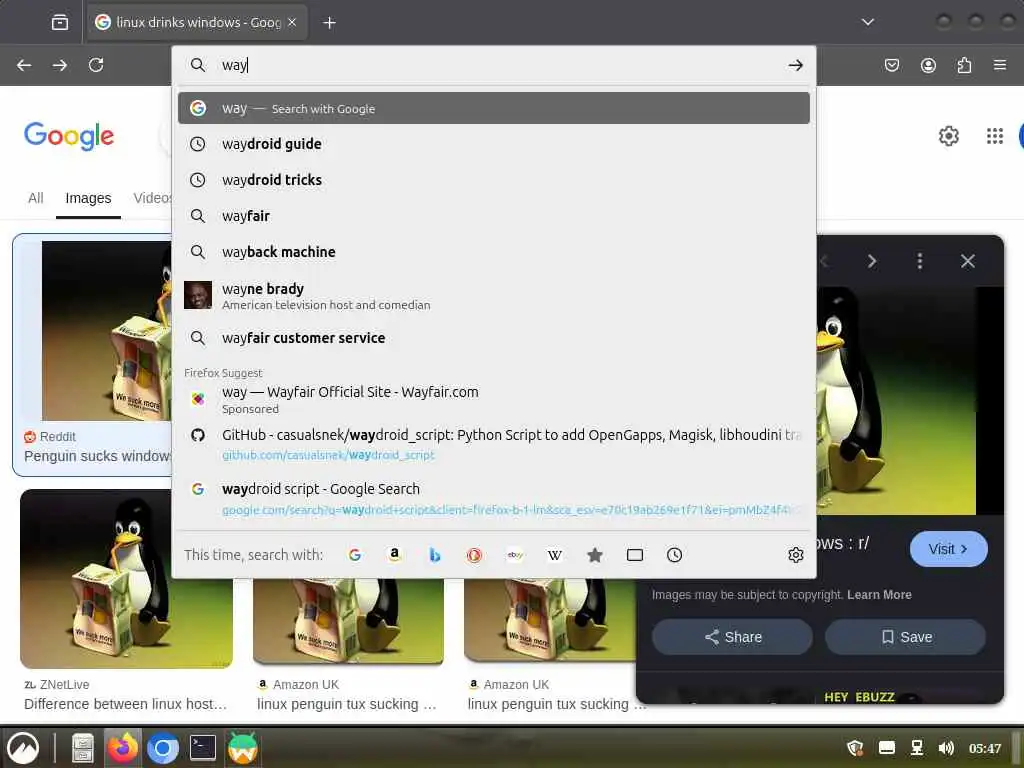Open the file manager in taskbar

tap(83, 748)
